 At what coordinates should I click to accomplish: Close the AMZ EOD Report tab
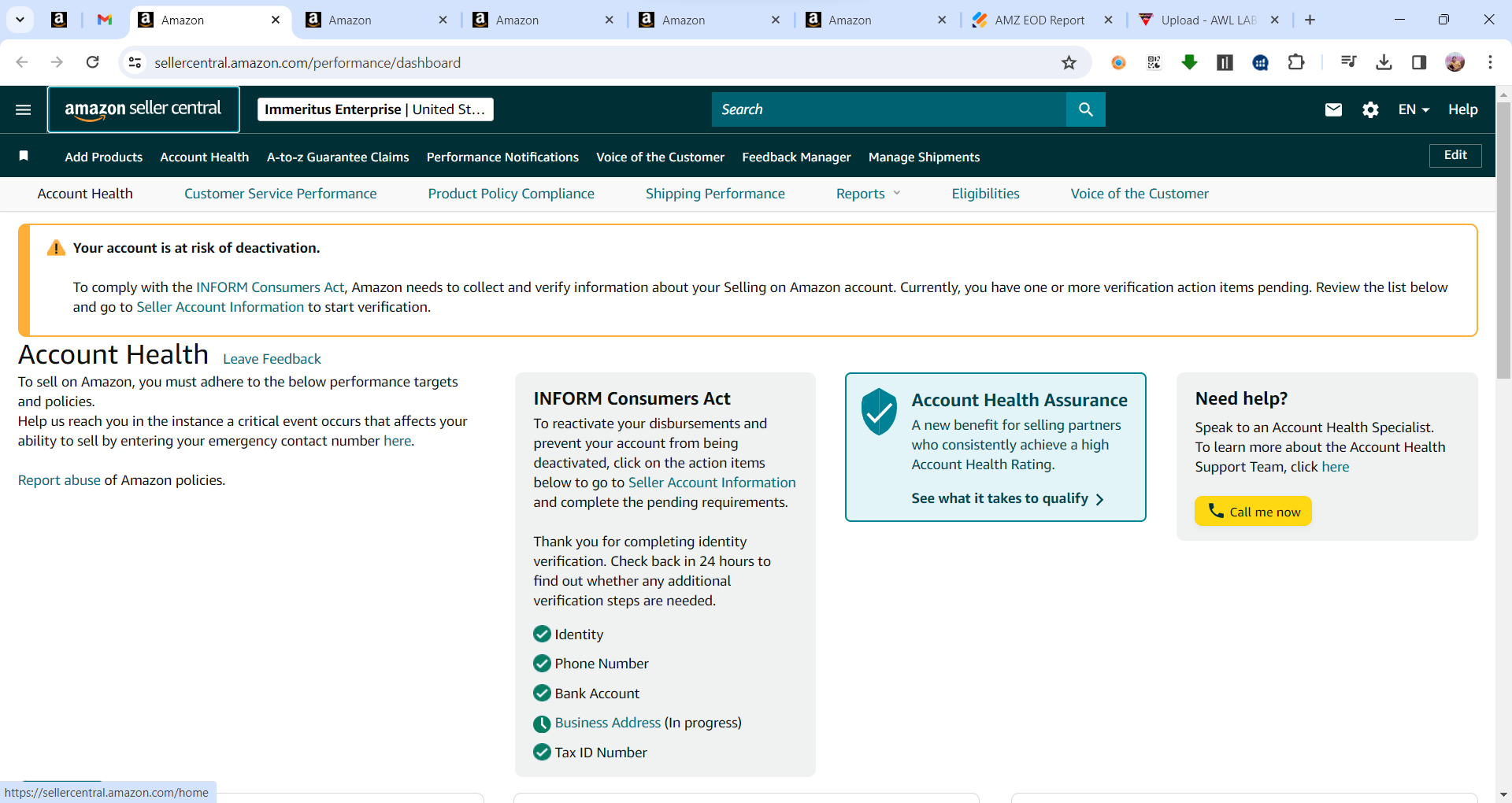1108,20
